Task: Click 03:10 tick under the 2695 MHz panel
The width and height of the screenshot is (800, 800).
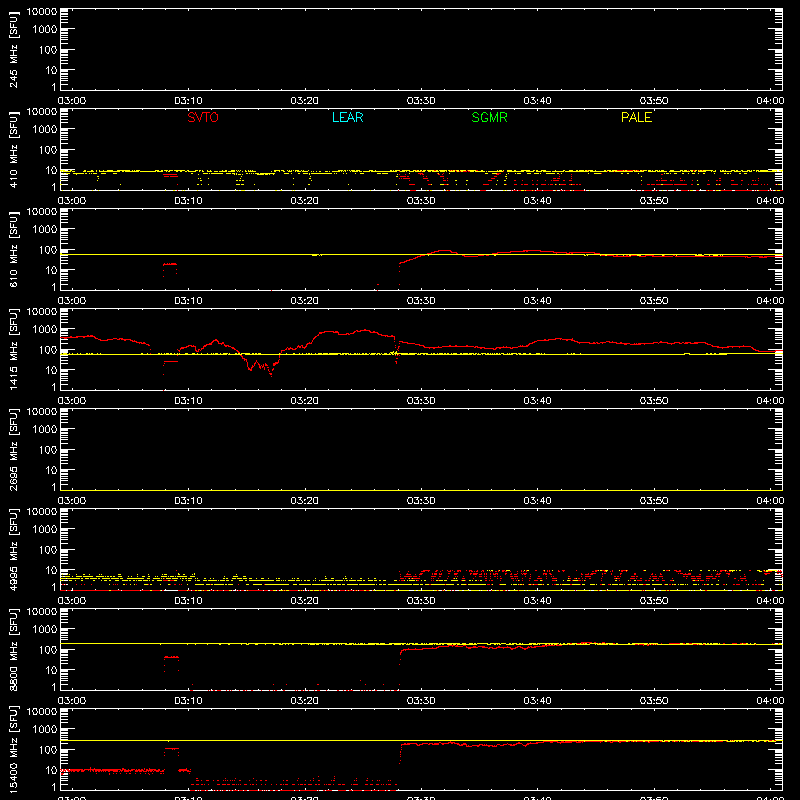Action: tap(188, 501)
